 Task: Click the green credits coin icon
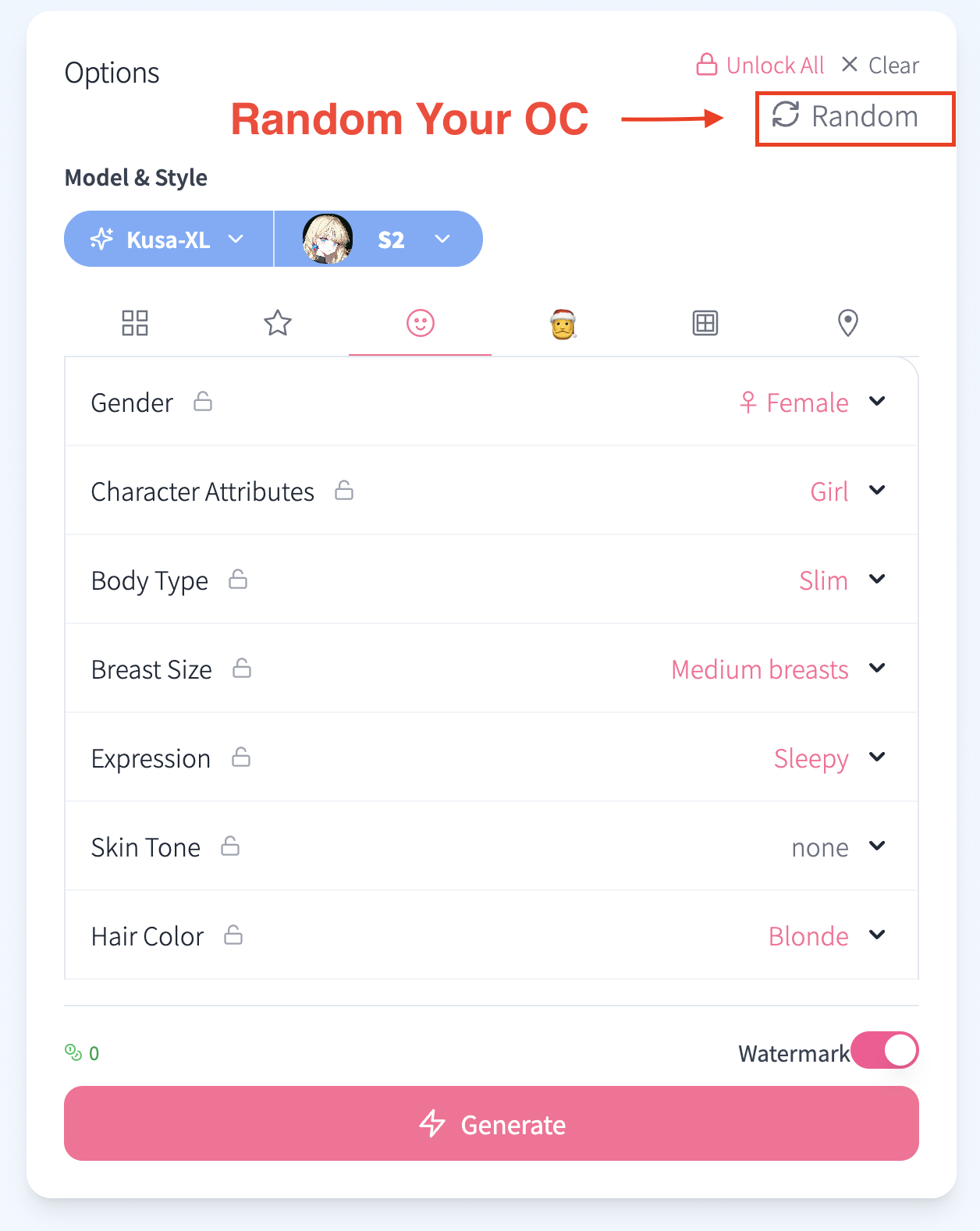click(x=73, y=1053)
